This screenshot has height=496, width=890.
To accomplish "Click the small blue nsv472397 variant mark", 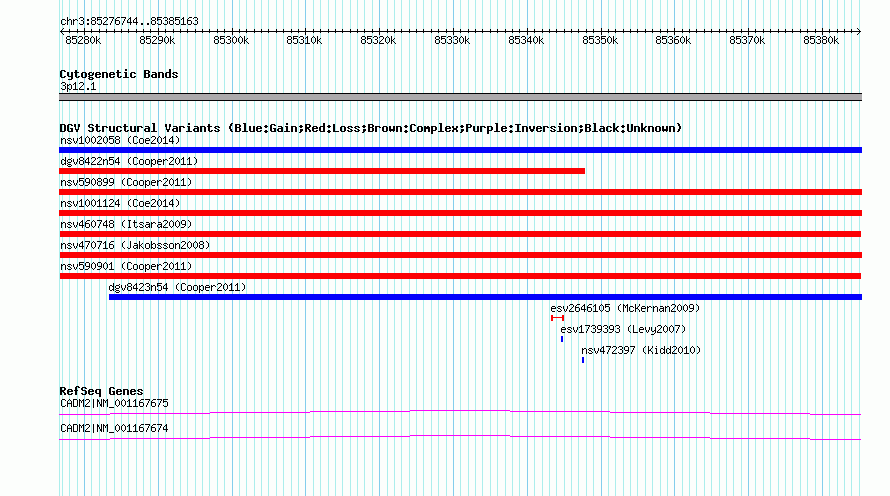I will (x=583, y=360).
